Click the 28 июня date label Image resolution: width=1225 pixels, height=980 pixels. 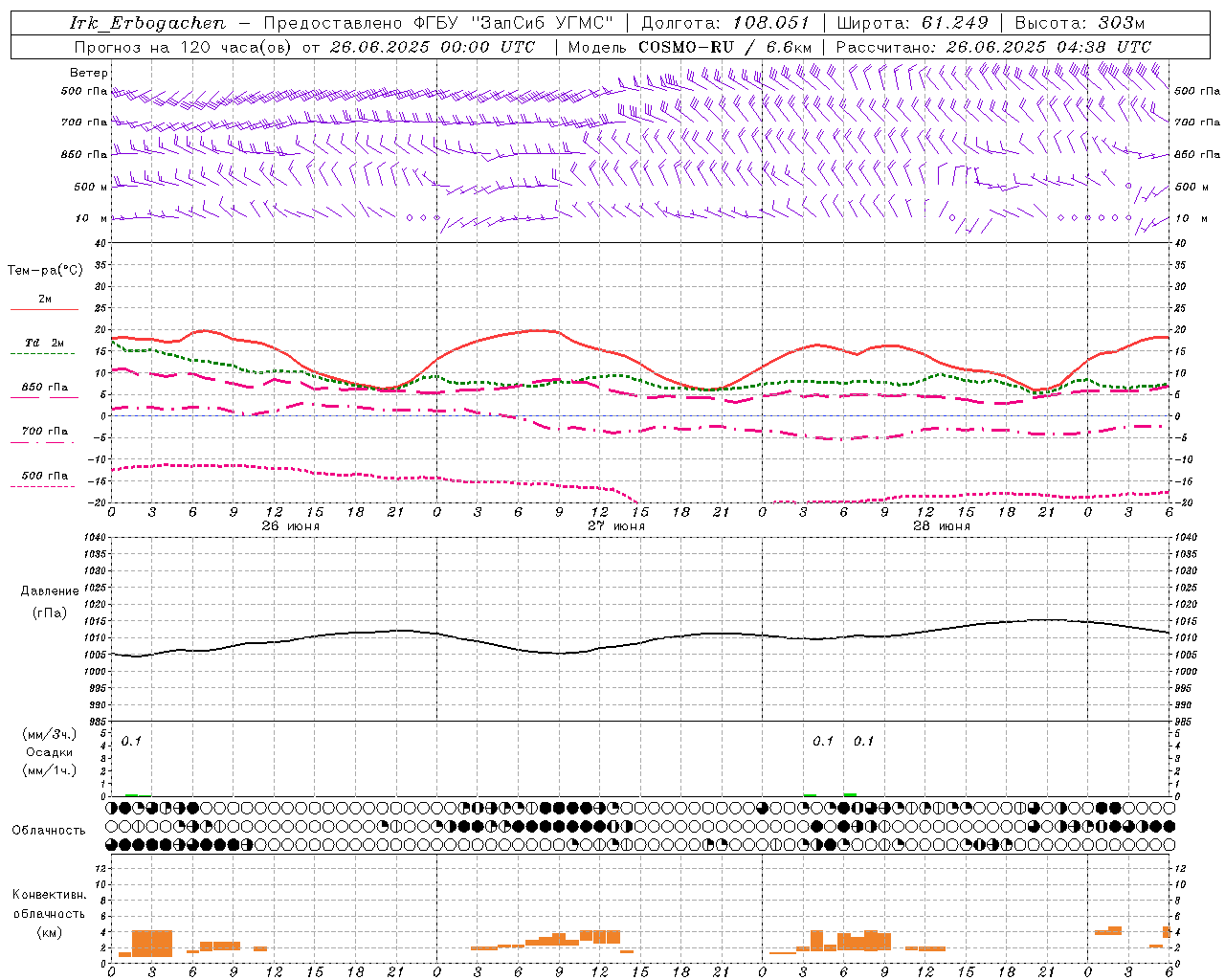pyautogui.click(x=942, y=526)
